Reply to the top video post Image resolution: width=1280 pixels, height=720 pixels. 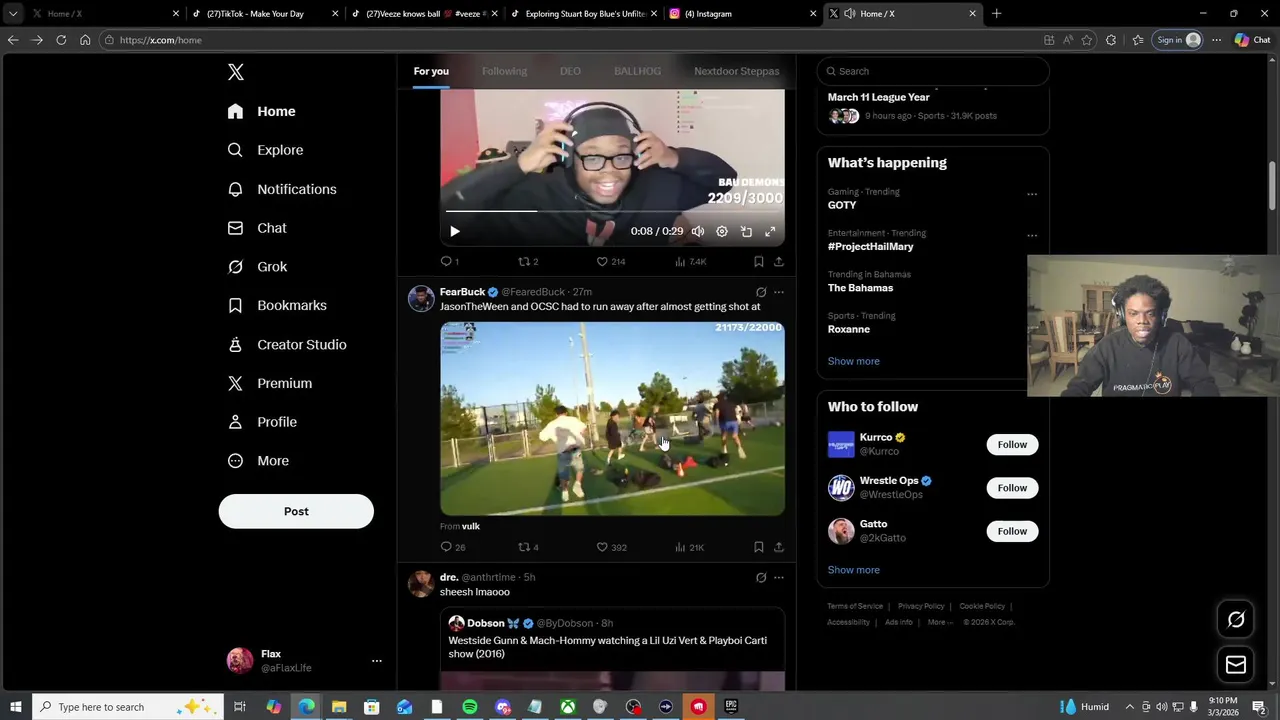[x=450, y=261]
